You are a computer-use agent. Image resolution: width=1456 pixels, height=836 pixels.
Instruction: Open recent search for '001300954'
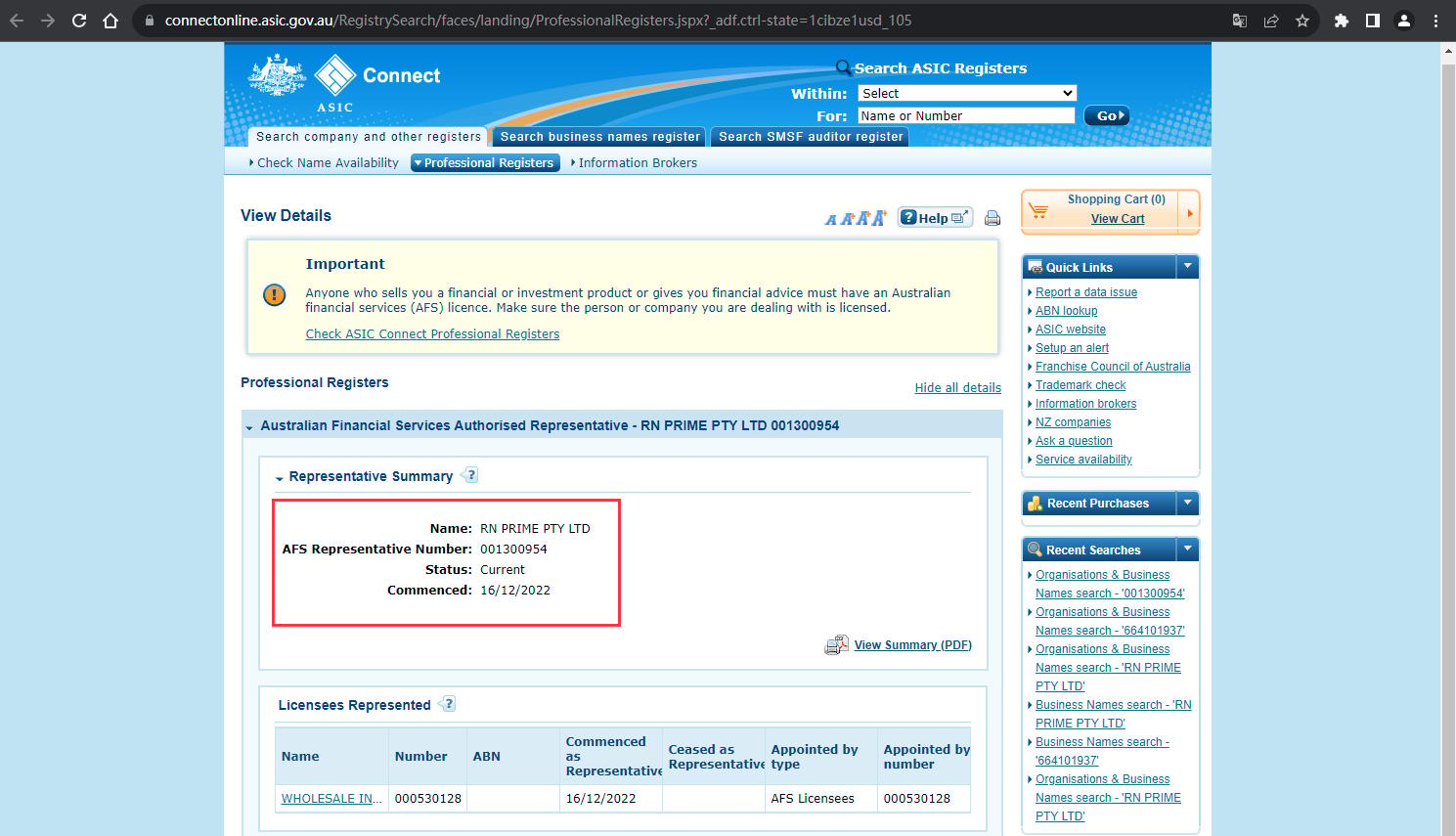click(x=1110, y=585)
